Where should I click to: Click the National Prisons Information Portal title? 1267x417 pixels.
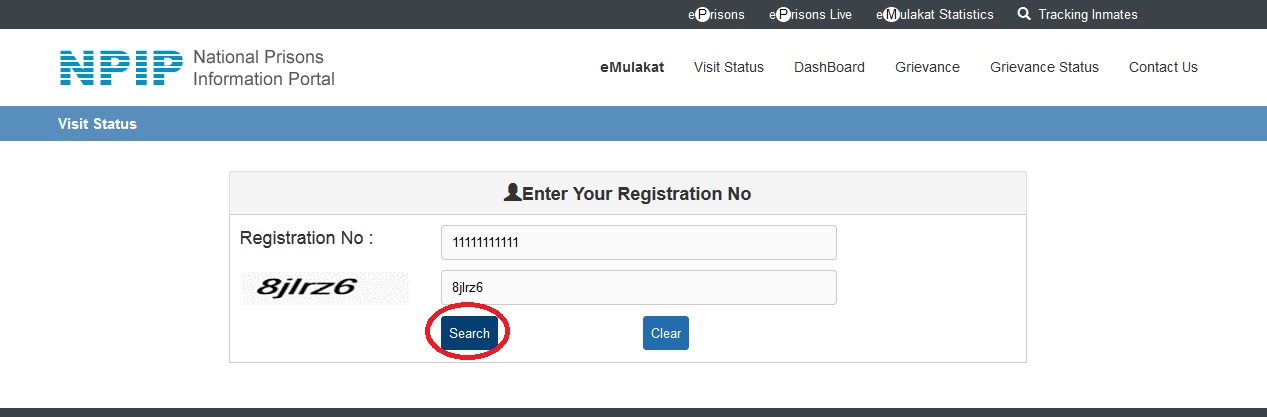(263, 68)
